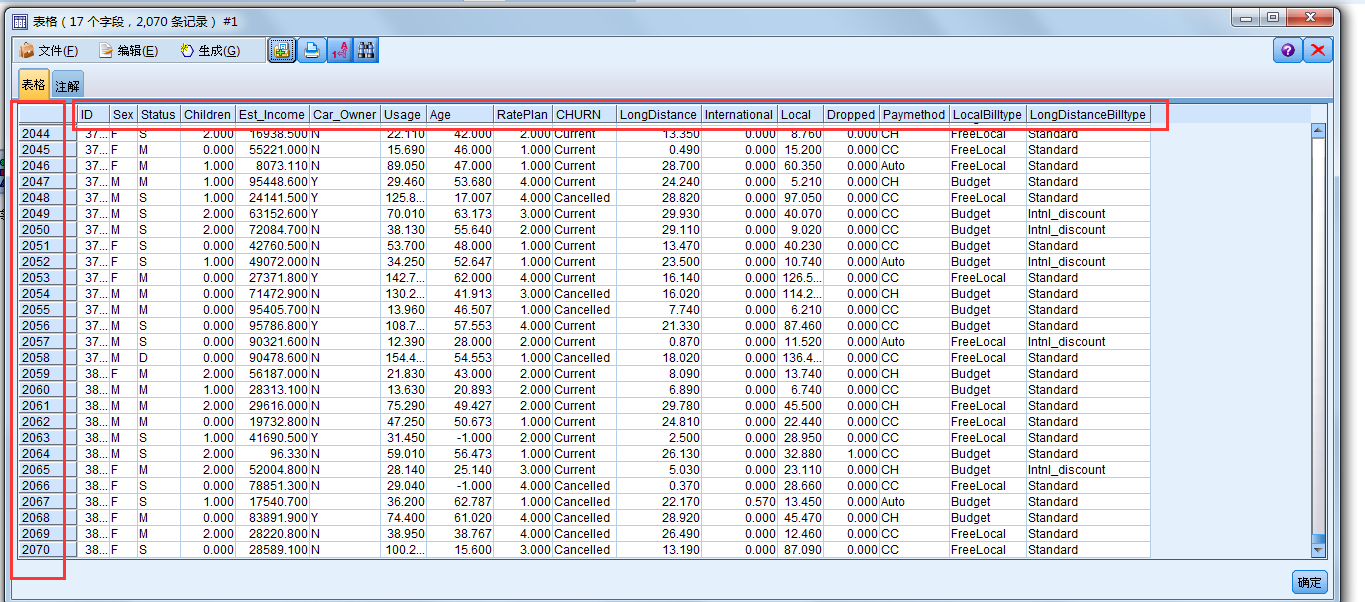Screen dimensions: 1365x602
Task: Open help via the question mark icon
Action: pos(1287,50)
